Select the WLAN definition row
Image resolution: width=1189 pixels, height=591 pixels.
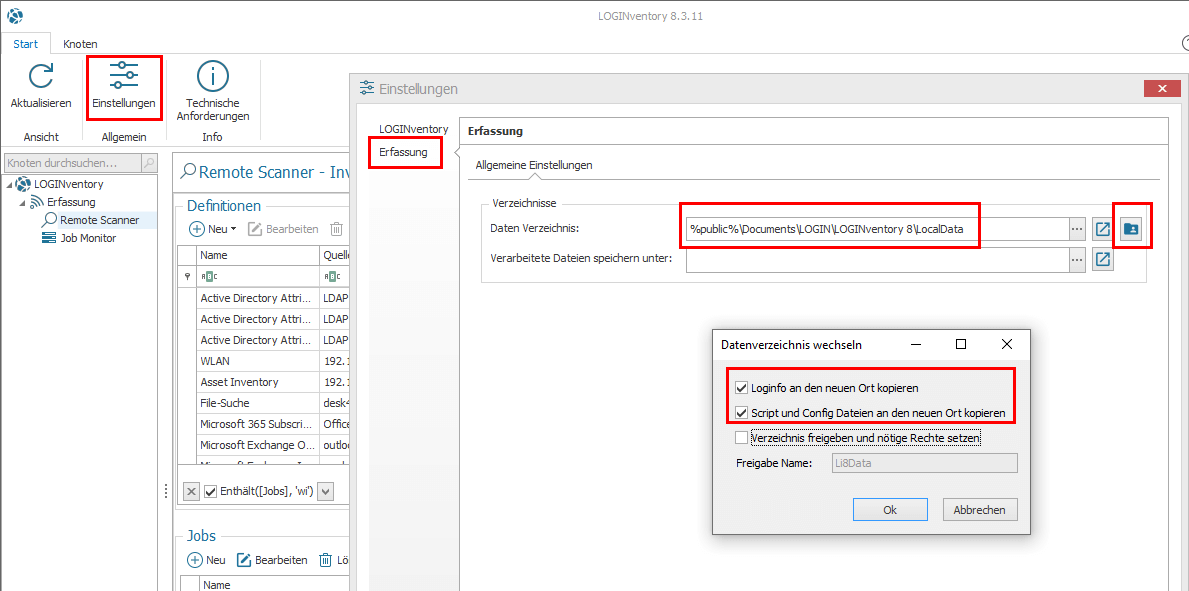(262, 361)
